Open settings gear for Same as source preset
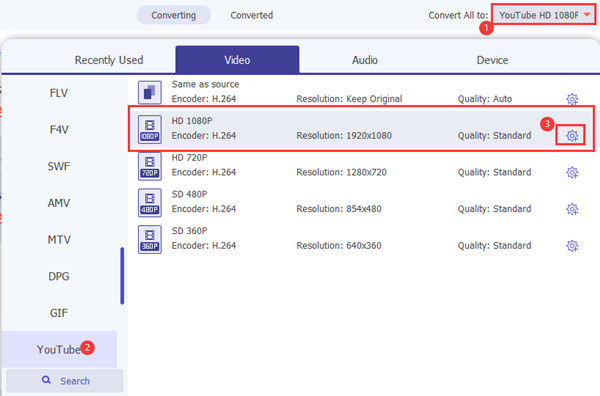This screenshot has width=600, height=396. coord(572,99)
